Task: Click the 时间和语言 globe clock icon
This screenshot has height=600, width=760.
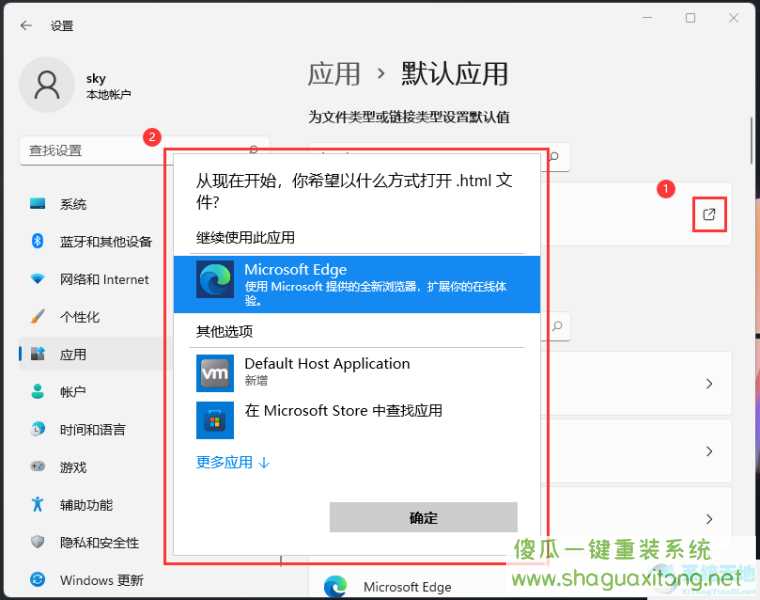Action: 37,429
